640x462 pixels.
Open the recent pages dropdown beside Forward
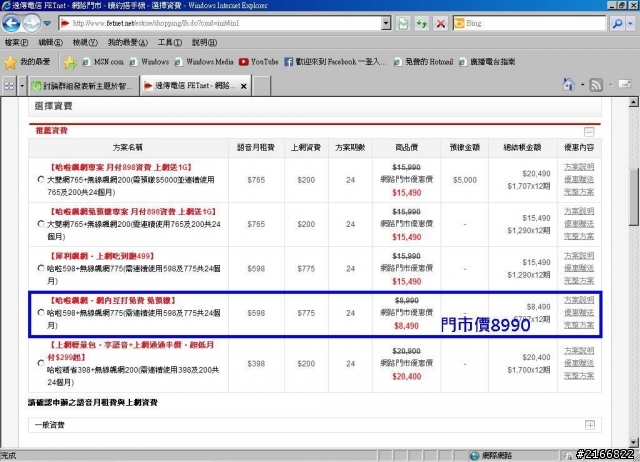click(47, 23)
